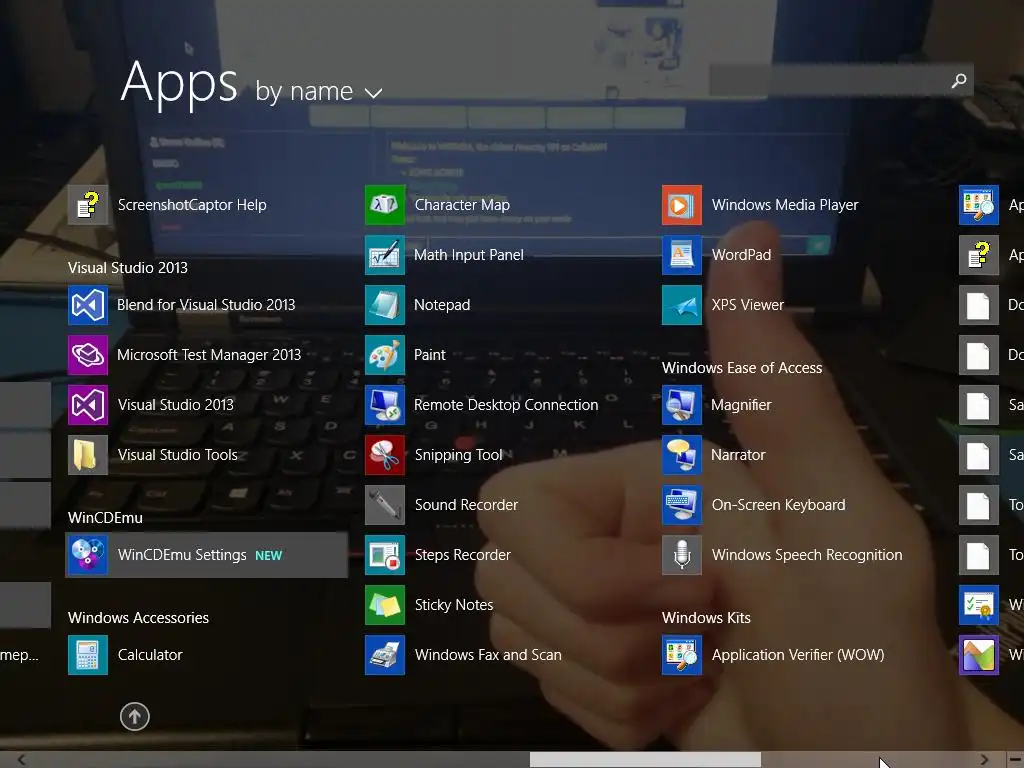Launch Magnifier icon
The image size is (1024, 768).
click(682, 405)
